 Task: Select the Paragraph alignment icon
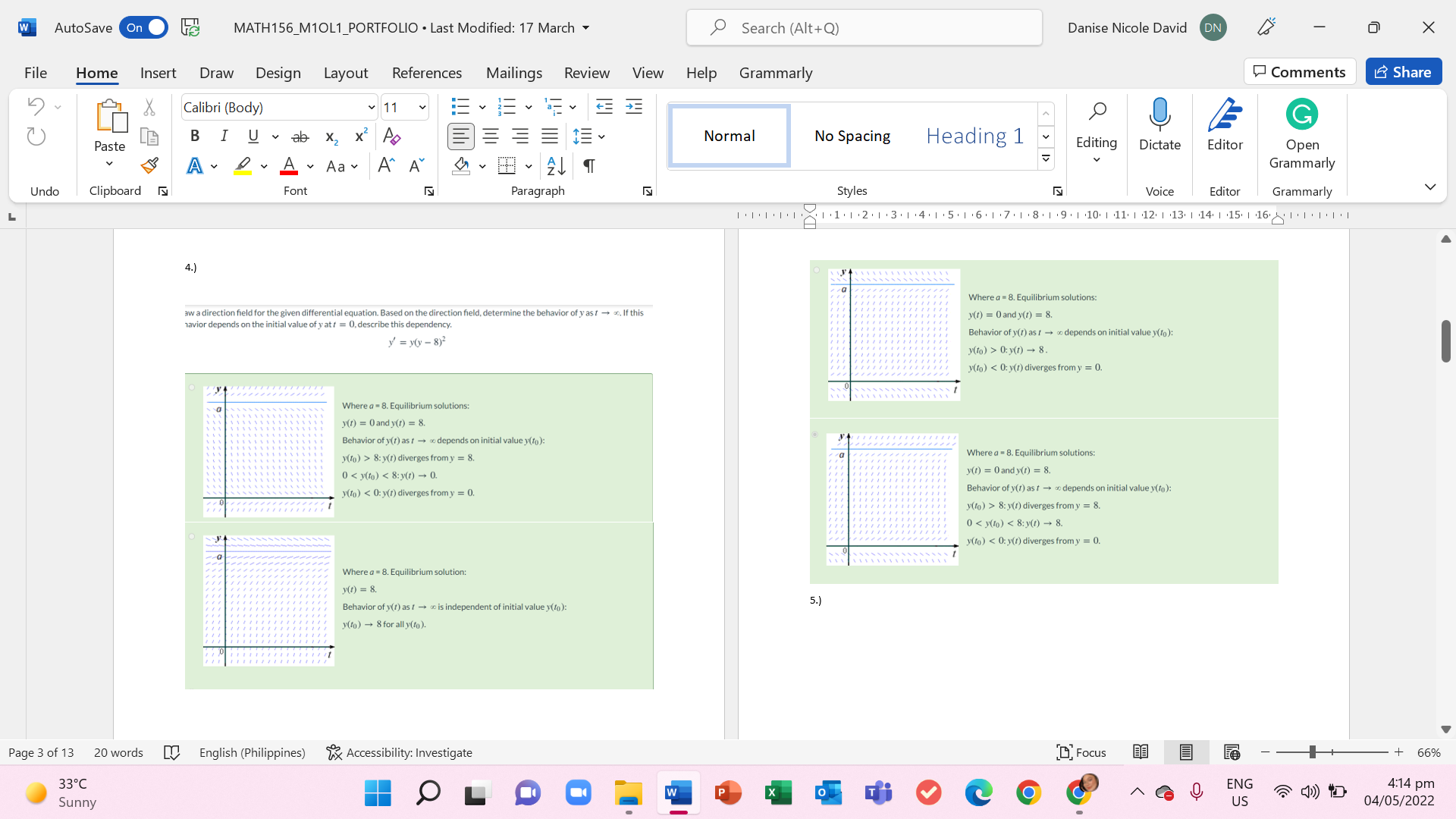click(x=460, y=136)
